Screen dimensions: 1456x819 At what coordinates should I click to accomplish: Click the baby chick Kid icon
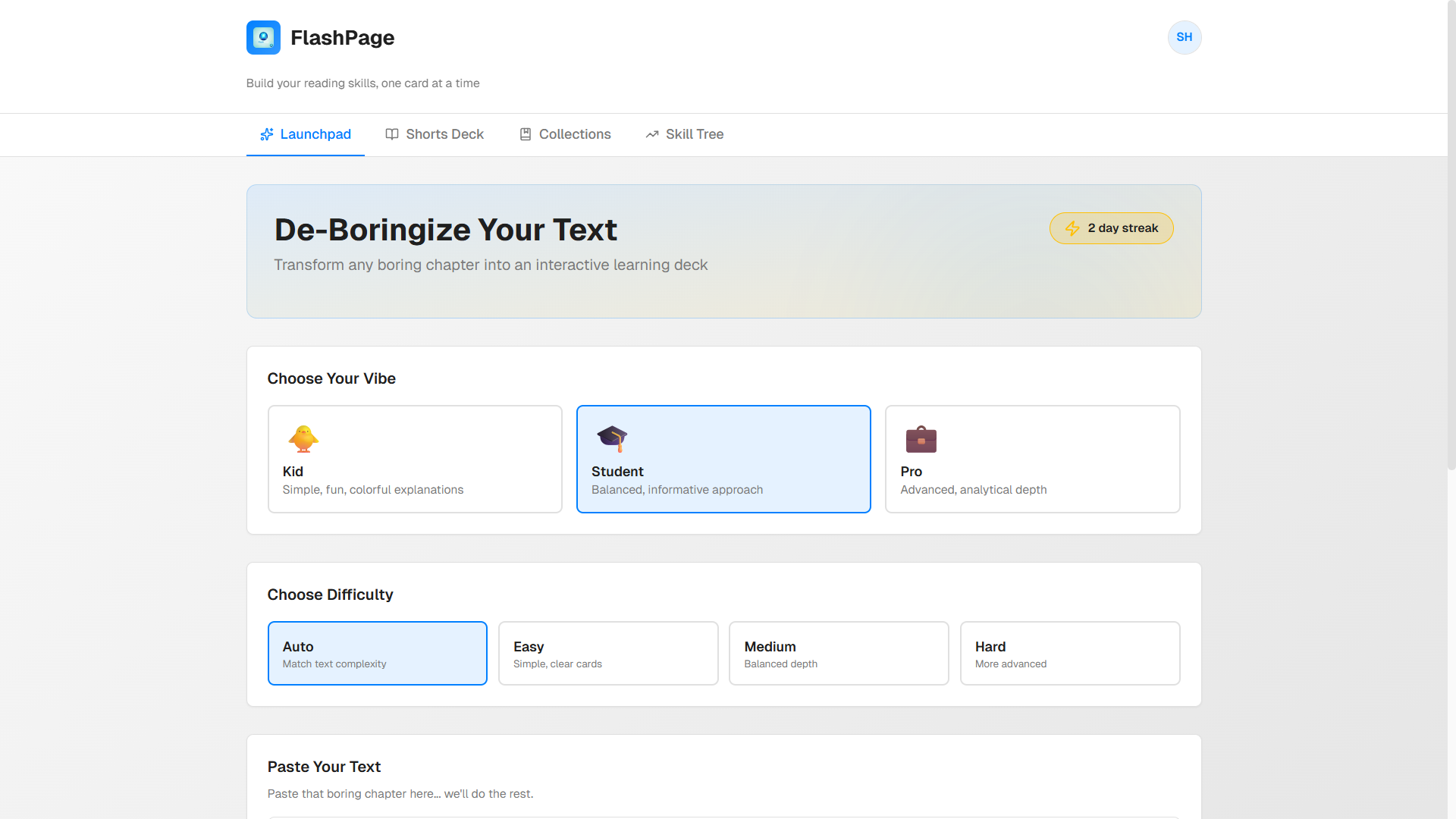[303, 438]
